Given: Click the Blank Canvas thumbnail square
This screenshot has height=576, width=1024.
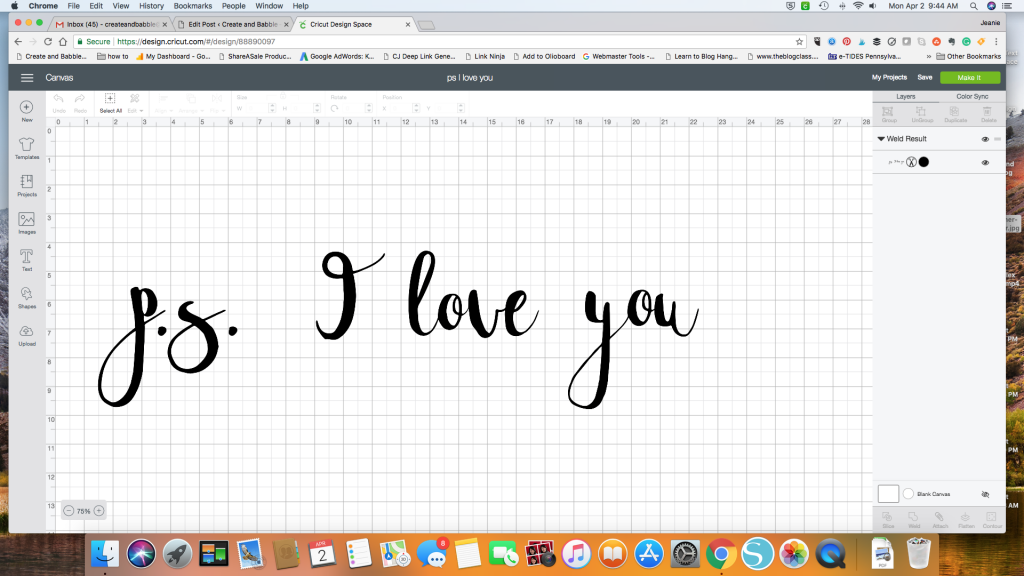Looking at the screenshot, I should [x=888, y=494].
